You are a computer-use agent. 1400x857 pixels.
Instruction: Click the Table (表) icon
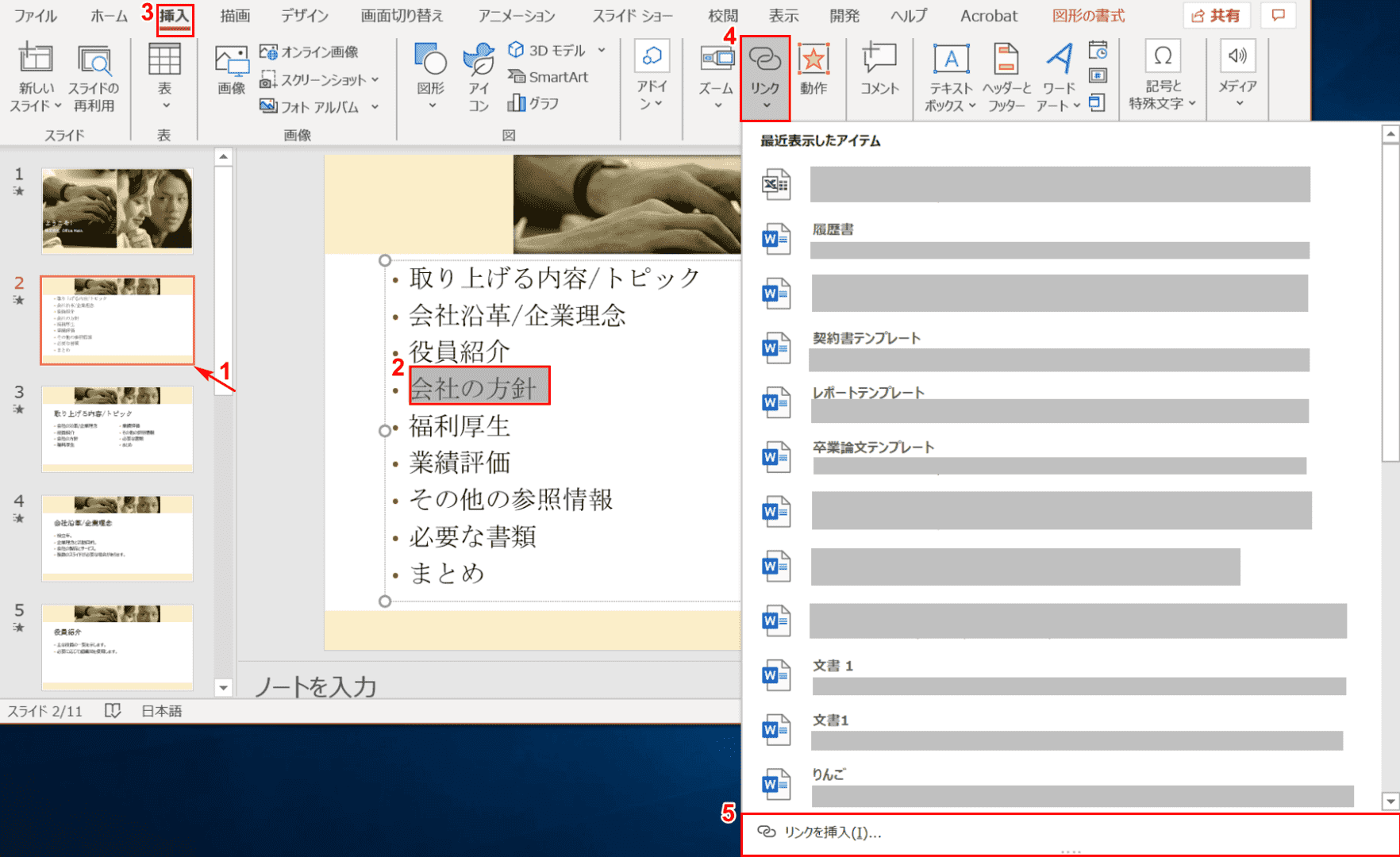(x=164, y=60)
